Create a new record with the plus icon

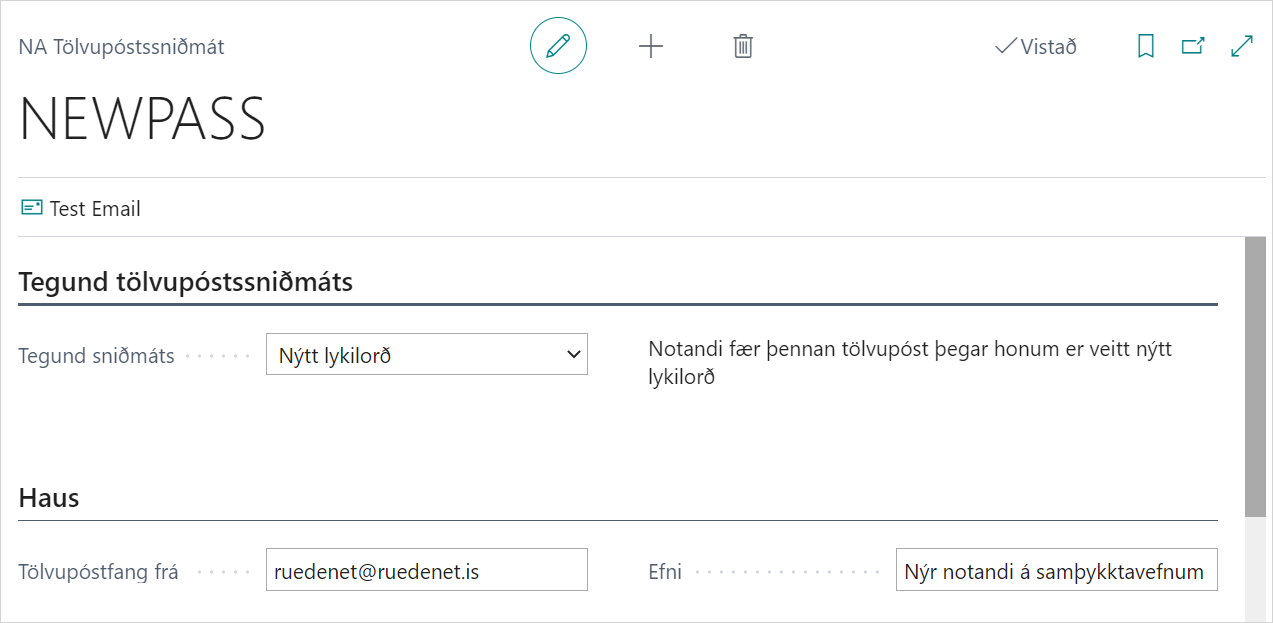pyautogui.click(x=651, y=46)
